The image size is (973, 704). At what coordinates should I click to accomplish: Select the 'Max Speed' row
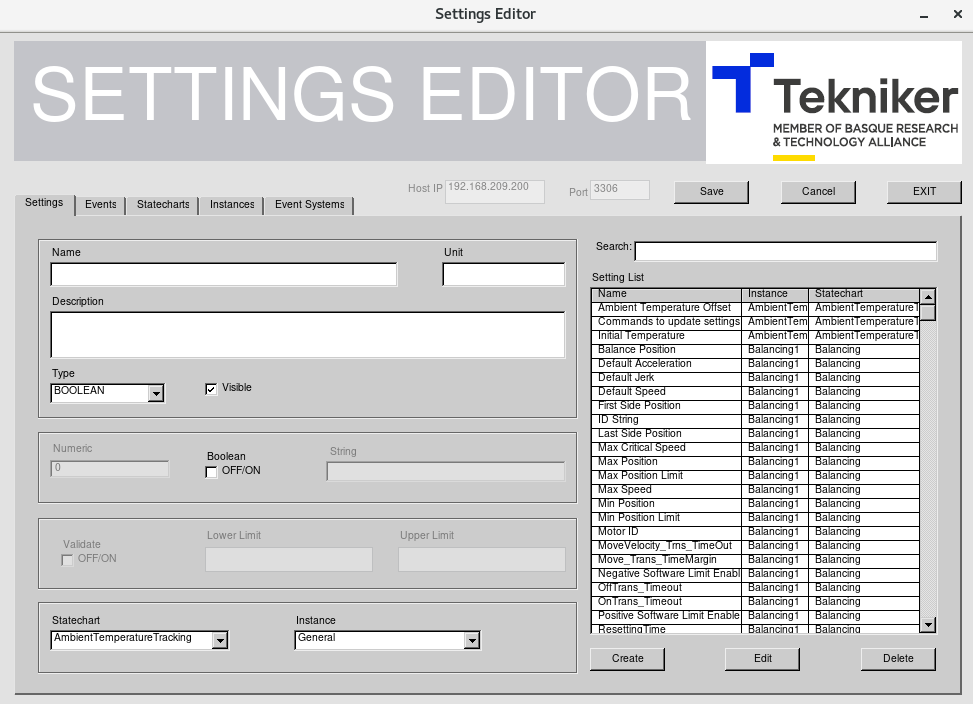pyautogui.click(x=755, y=490)
